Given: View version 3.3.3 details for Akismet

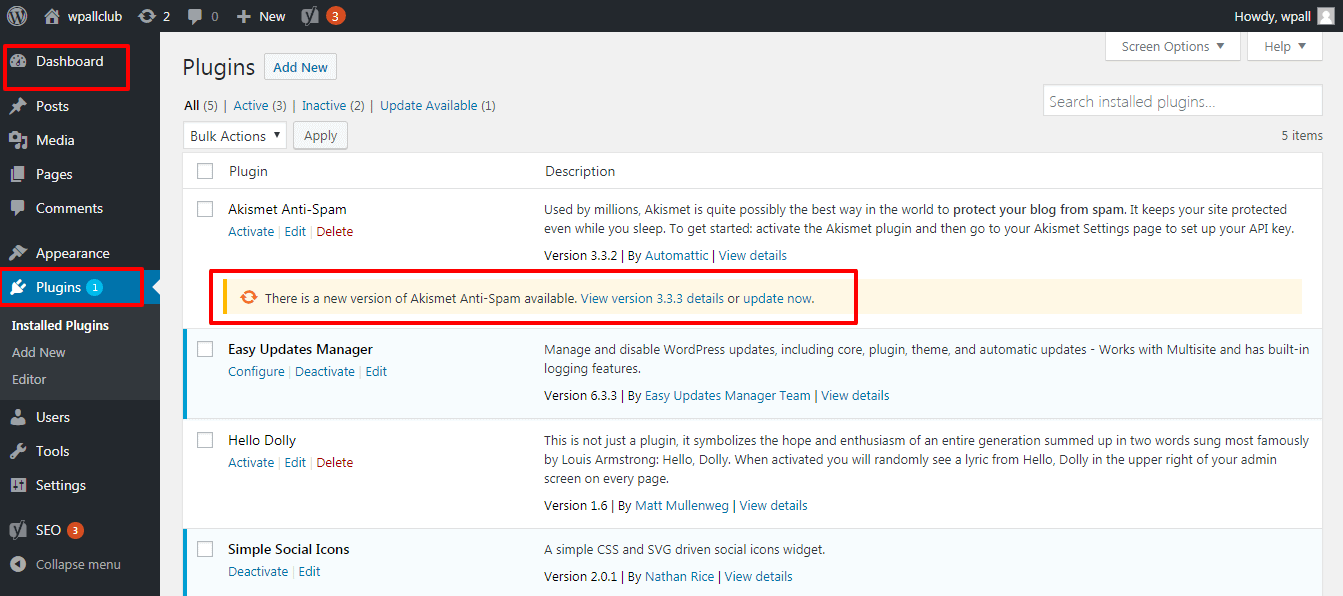Looking at the screenshot, I should tap(652, 298).
